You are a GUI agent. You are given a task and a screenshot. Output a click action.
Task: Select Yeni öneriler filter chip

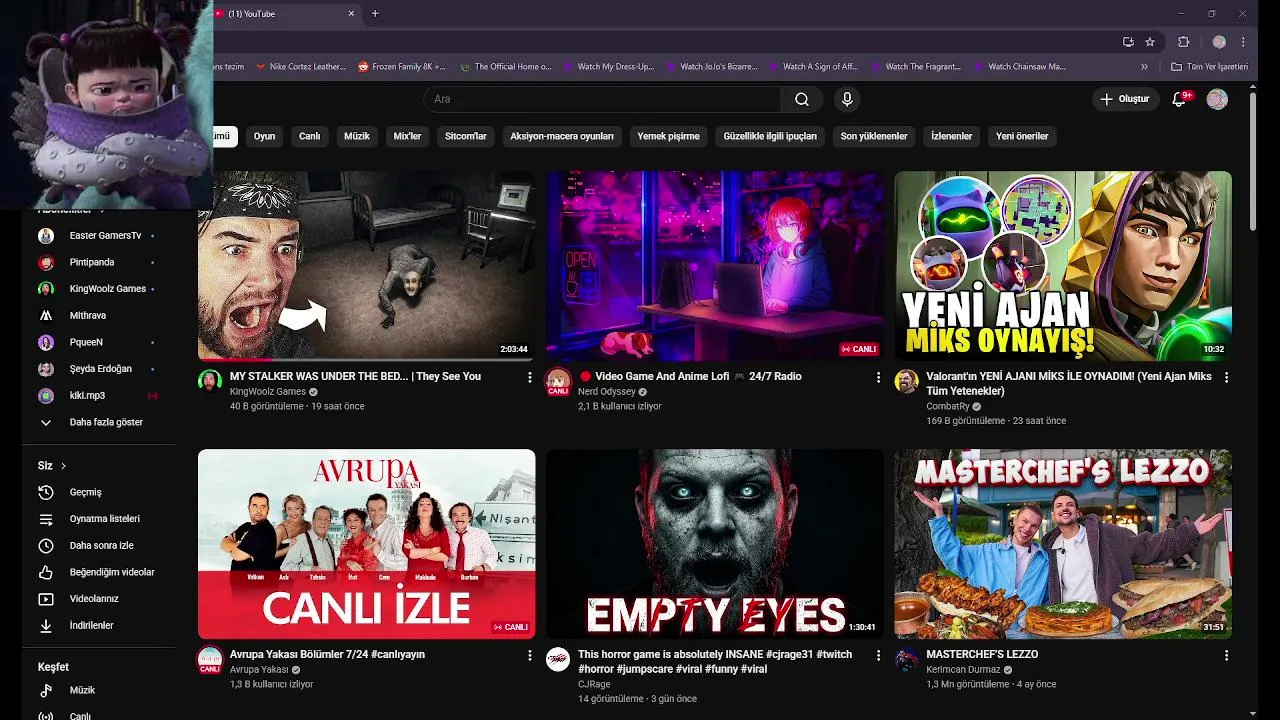(1022, 136)
